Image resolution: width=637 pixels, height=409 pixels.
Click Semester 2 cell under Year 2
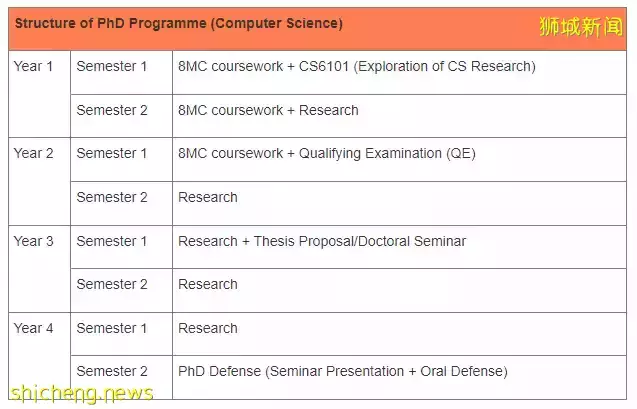click(112, 197)
